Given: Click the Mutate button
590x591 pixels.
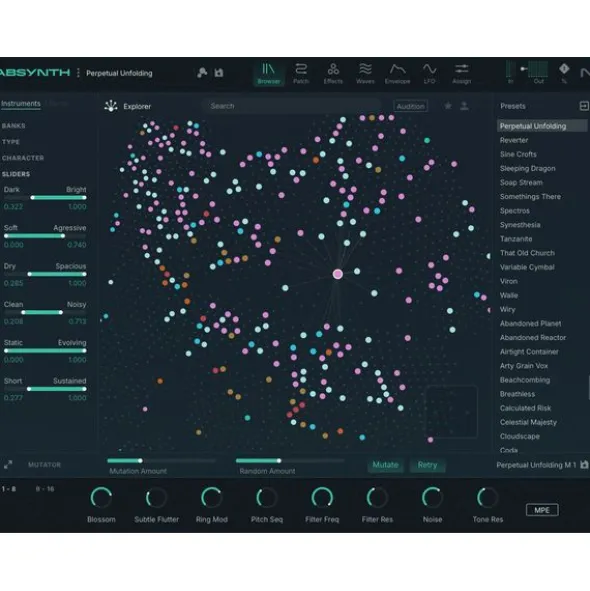Looking at the screenshot, I should 385,465.
